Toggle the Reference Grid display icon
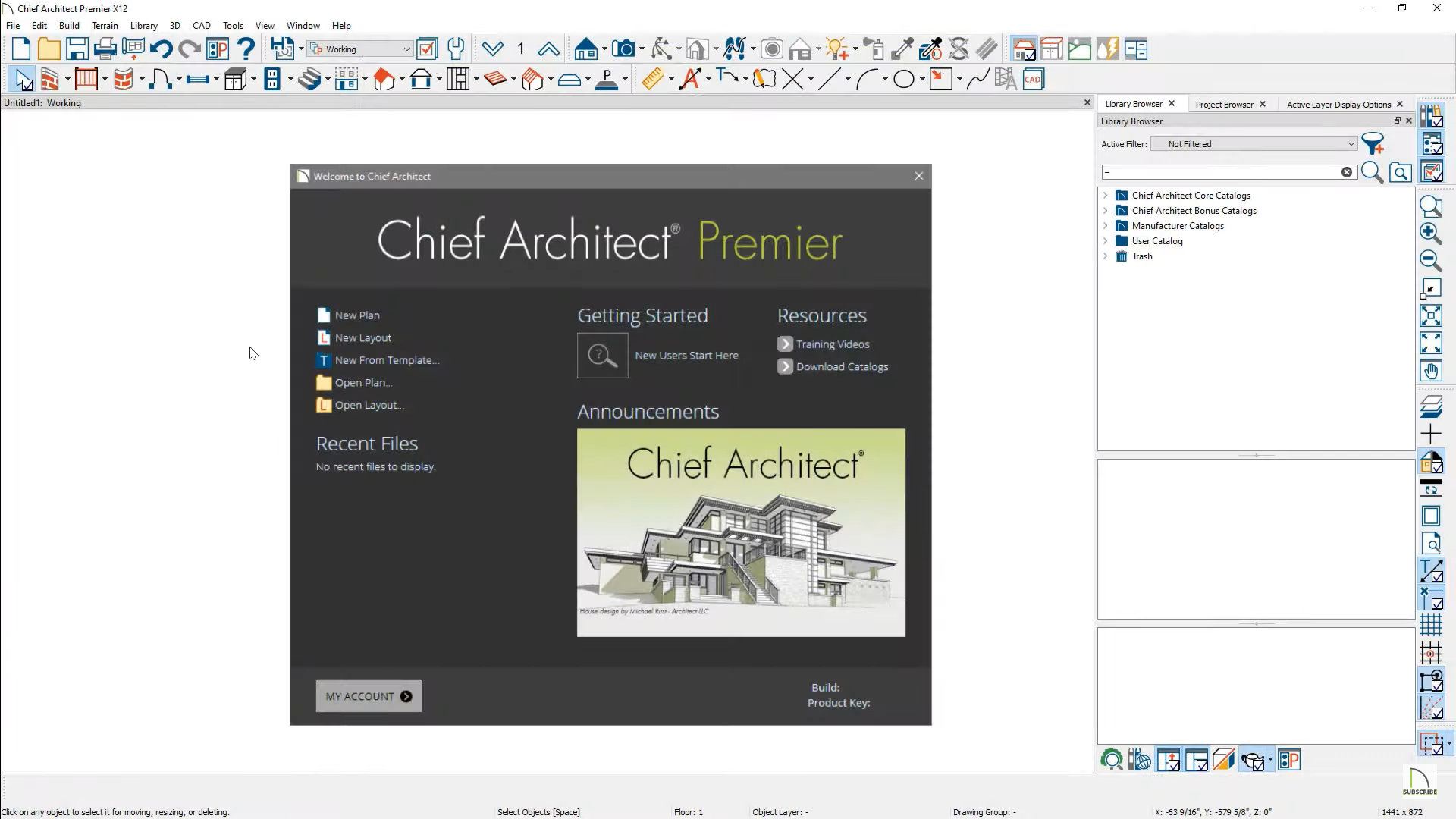 pyautogui.click(x=1431, y=625)
